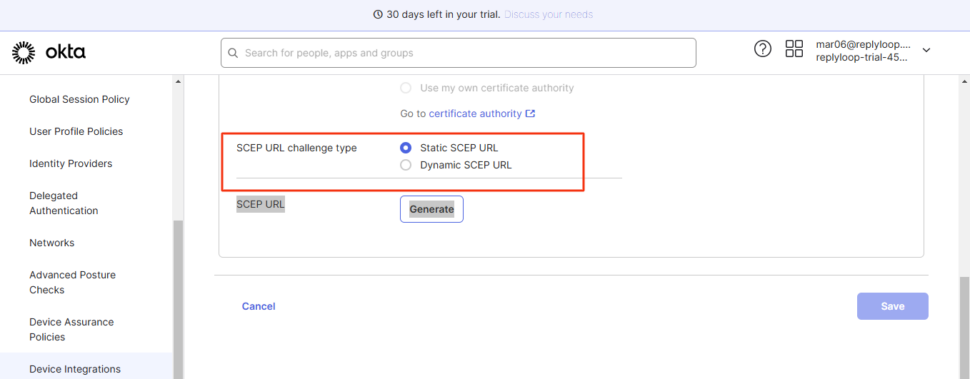Viewport: 970px width, 379px height.
Task: Open the apps grid icon
Action: [x=794, y=49]
